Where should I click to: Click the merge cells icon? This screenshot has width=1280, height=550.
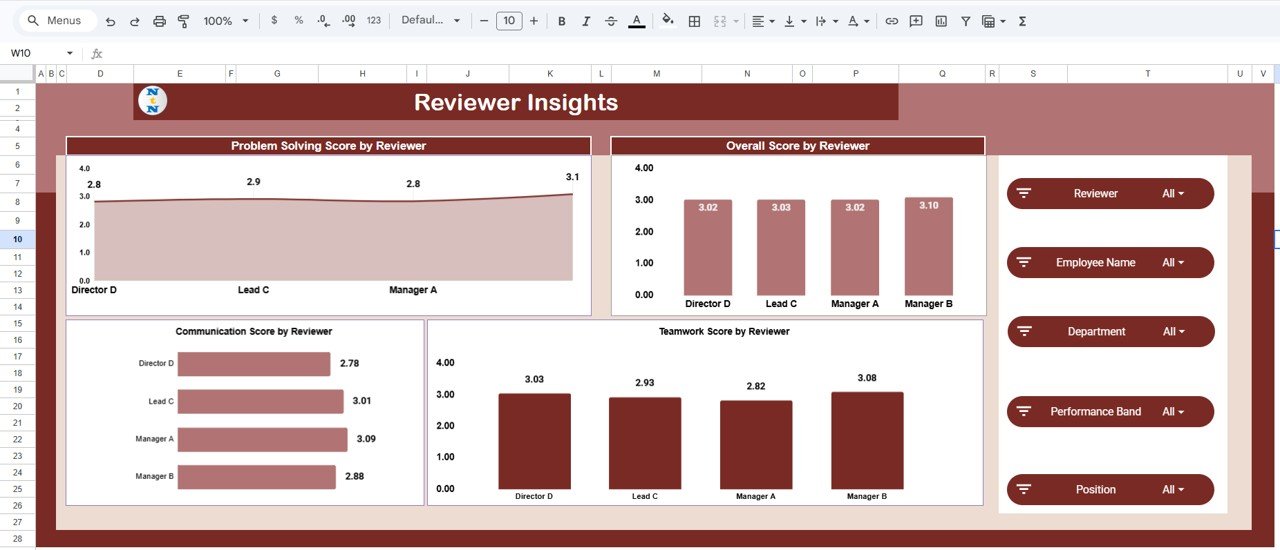719,21
